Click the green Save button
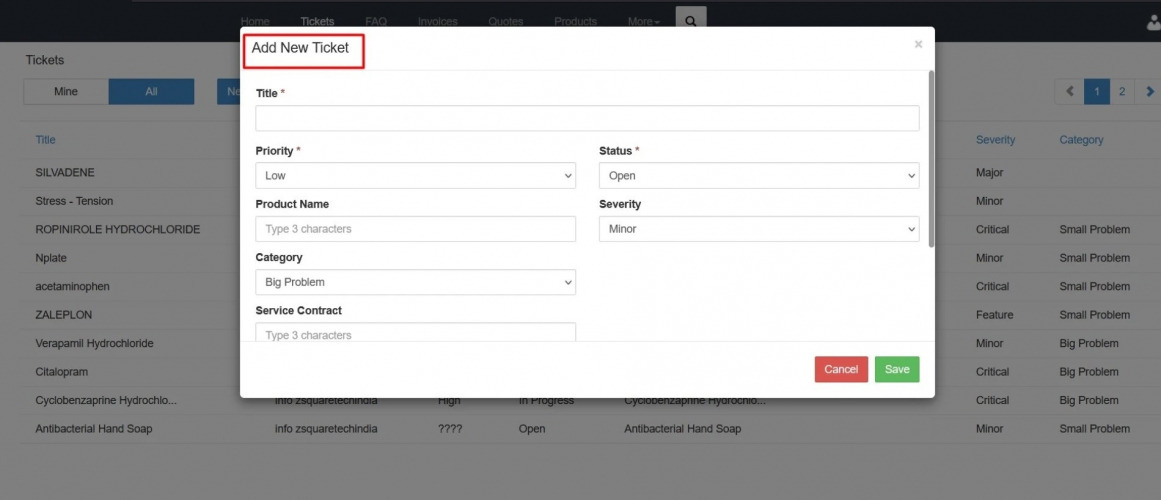This screenshot has height=500, width=1161. 897,370
